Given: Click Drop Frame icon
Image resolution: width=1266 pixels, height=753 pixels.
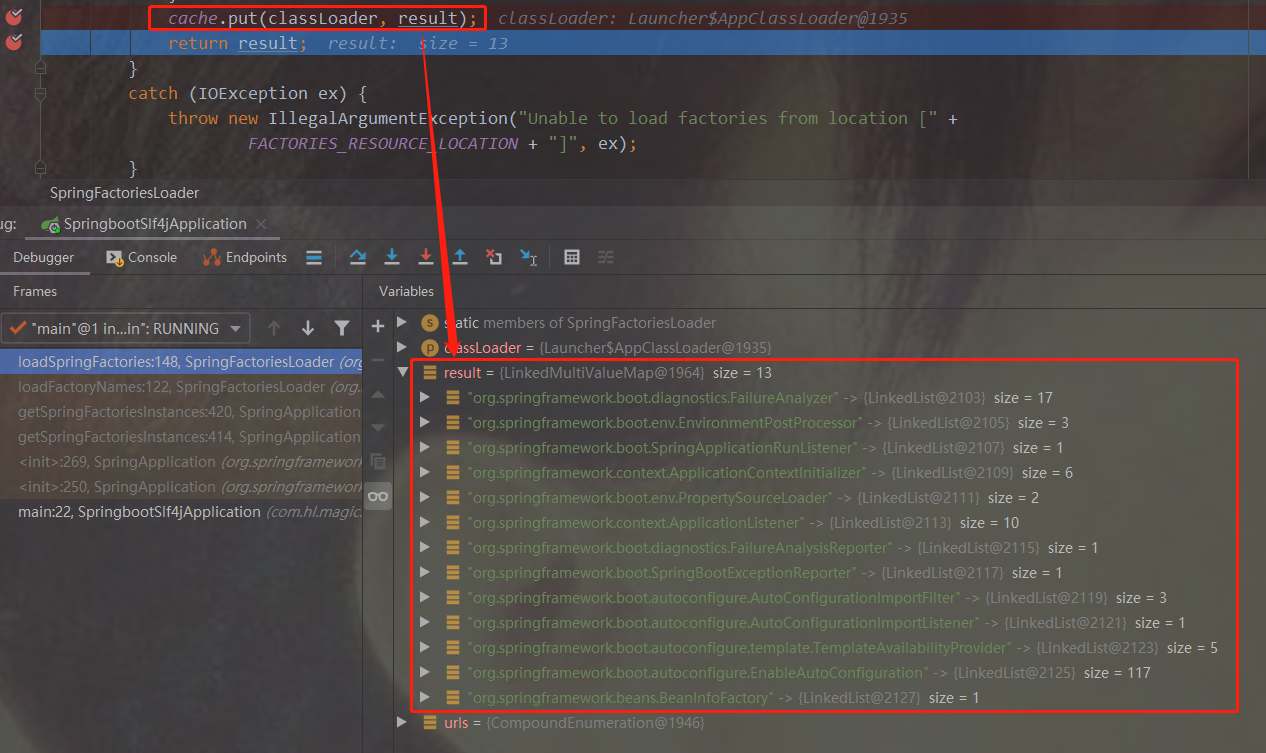Looking at the screenshot, I should (x=494, y=257).
